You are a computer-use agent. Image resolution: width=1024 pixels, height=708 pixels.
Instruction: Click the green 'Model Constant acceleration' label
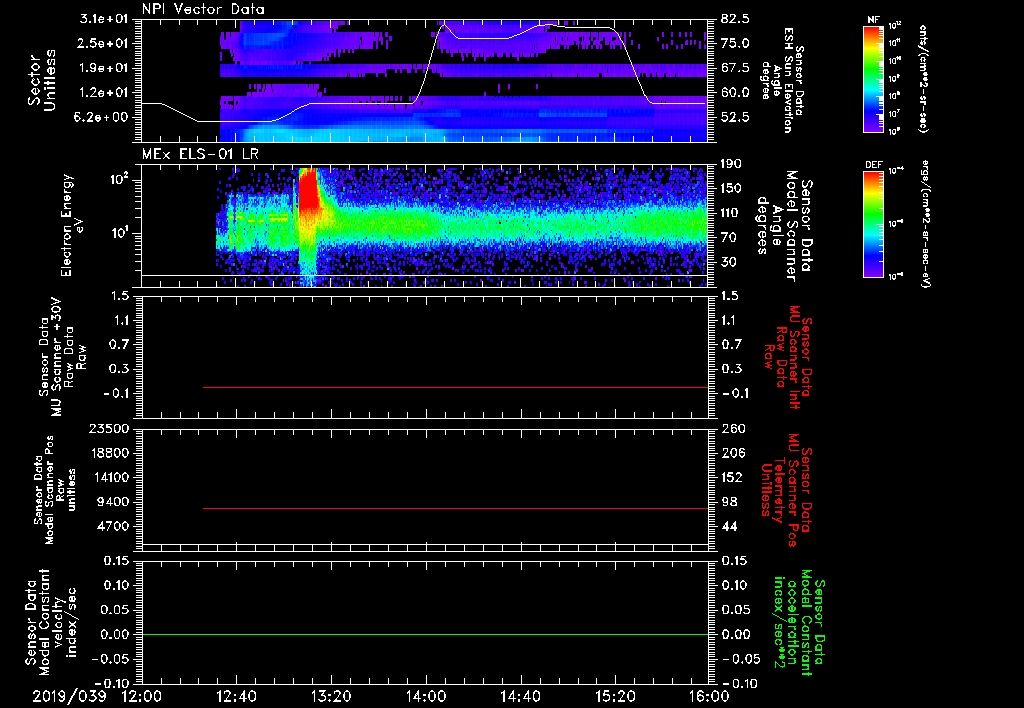pyautogui.click(x=798, y=620)
